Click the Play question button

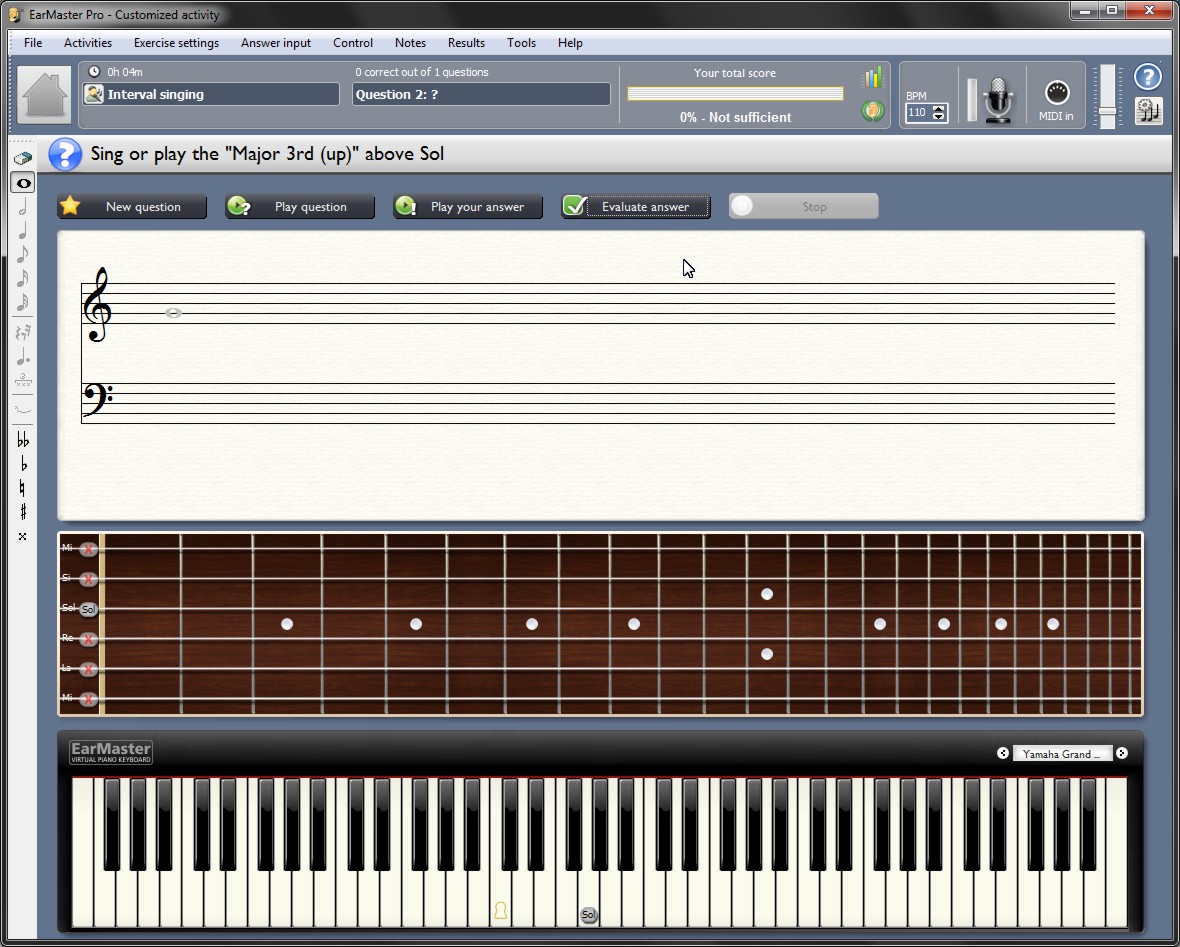click(x=300, y=207)
